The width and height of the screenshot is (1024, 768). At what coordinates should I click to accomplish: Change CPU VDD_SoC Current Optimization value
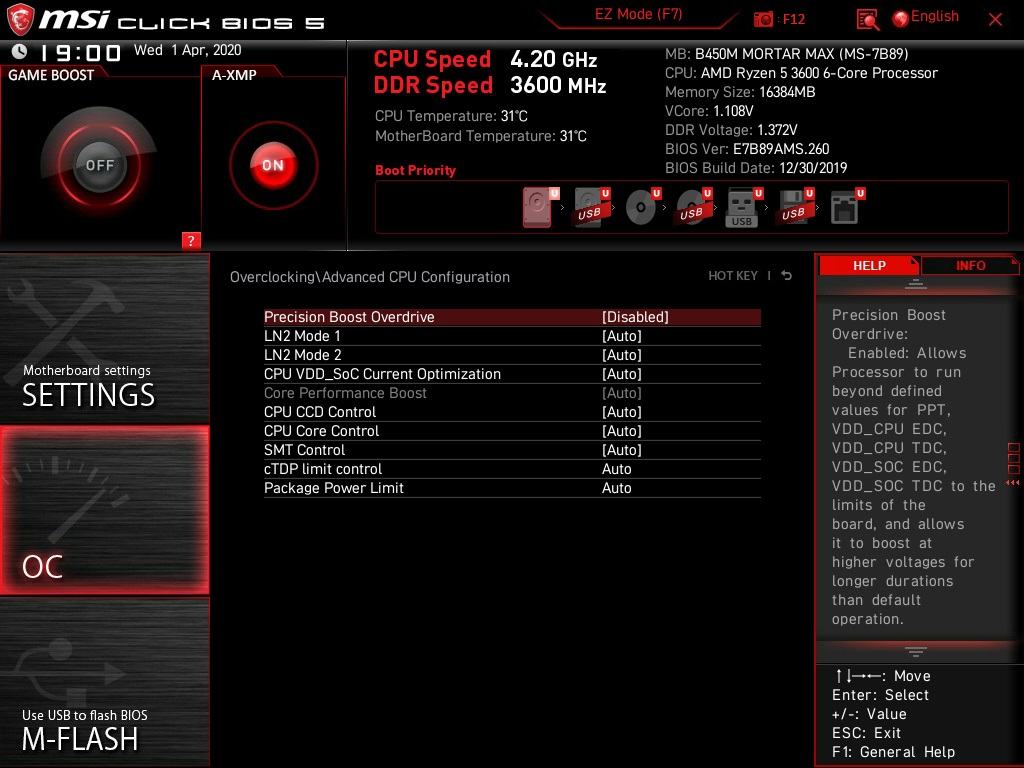coord(622,374)
